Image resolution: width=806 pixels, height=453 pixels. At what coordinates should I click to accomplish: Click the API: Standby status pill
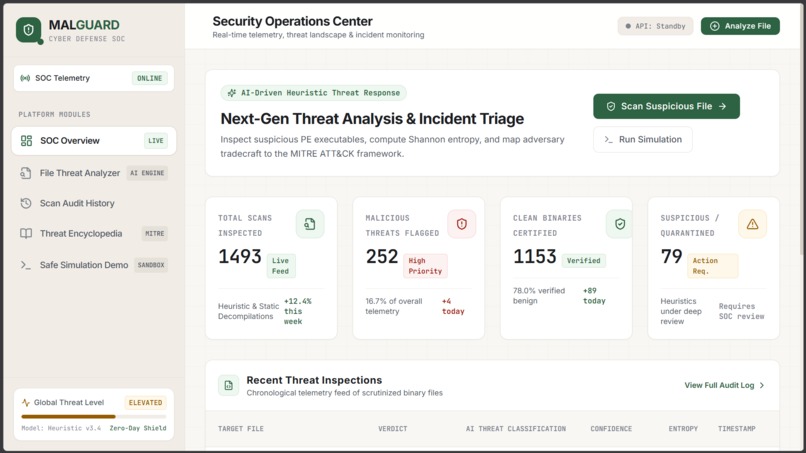(655, 26)
